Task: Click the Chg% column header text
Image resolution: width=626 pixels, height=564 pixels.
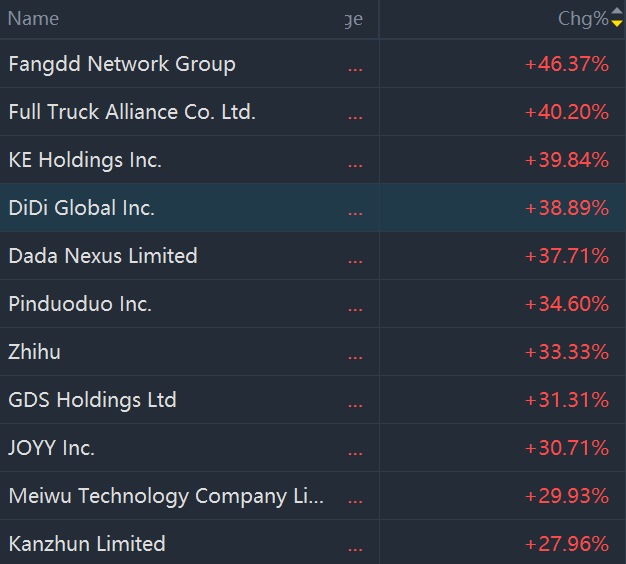Action: (583, 19)
